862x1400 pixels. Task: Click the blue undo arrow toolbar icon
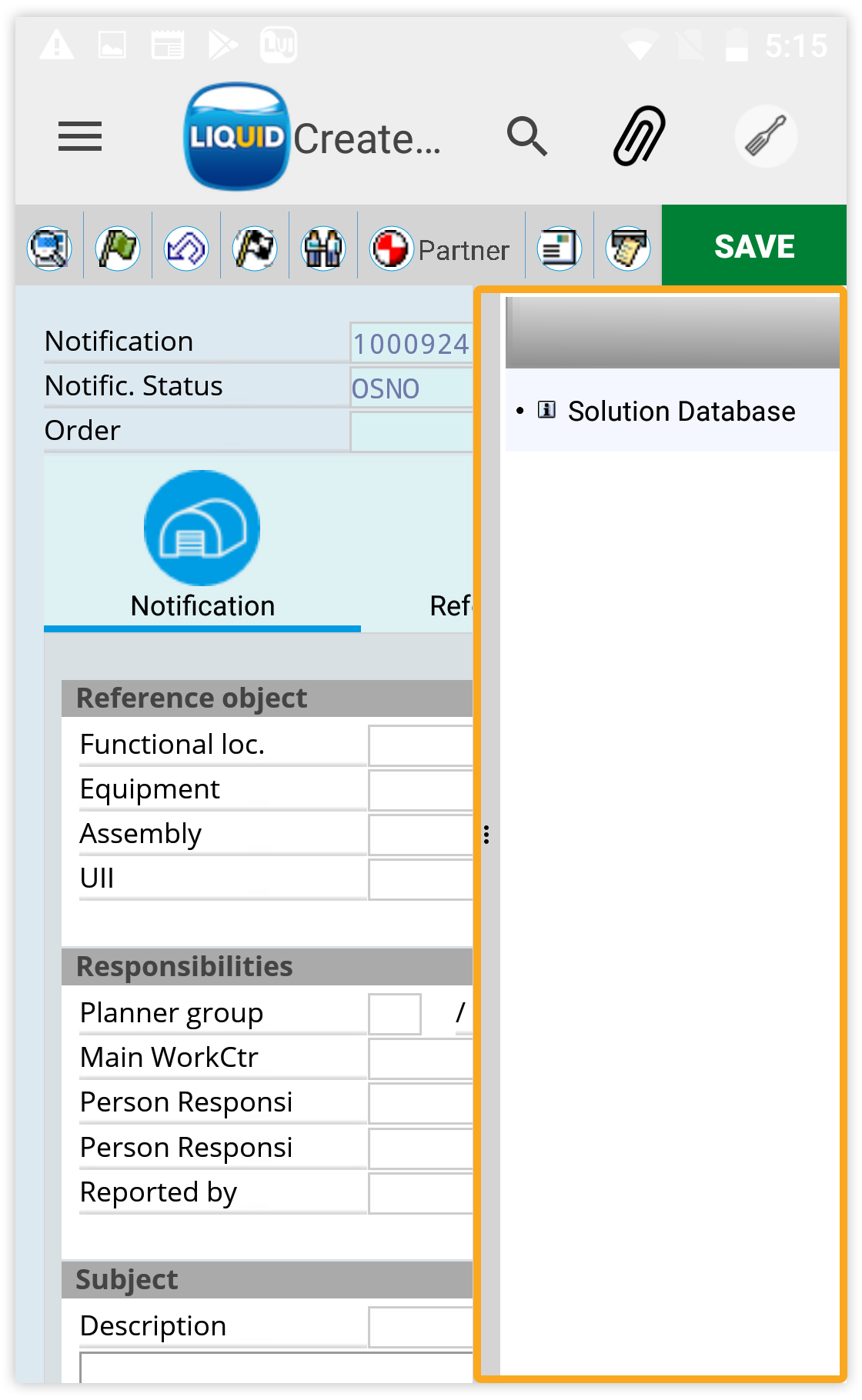186,248
